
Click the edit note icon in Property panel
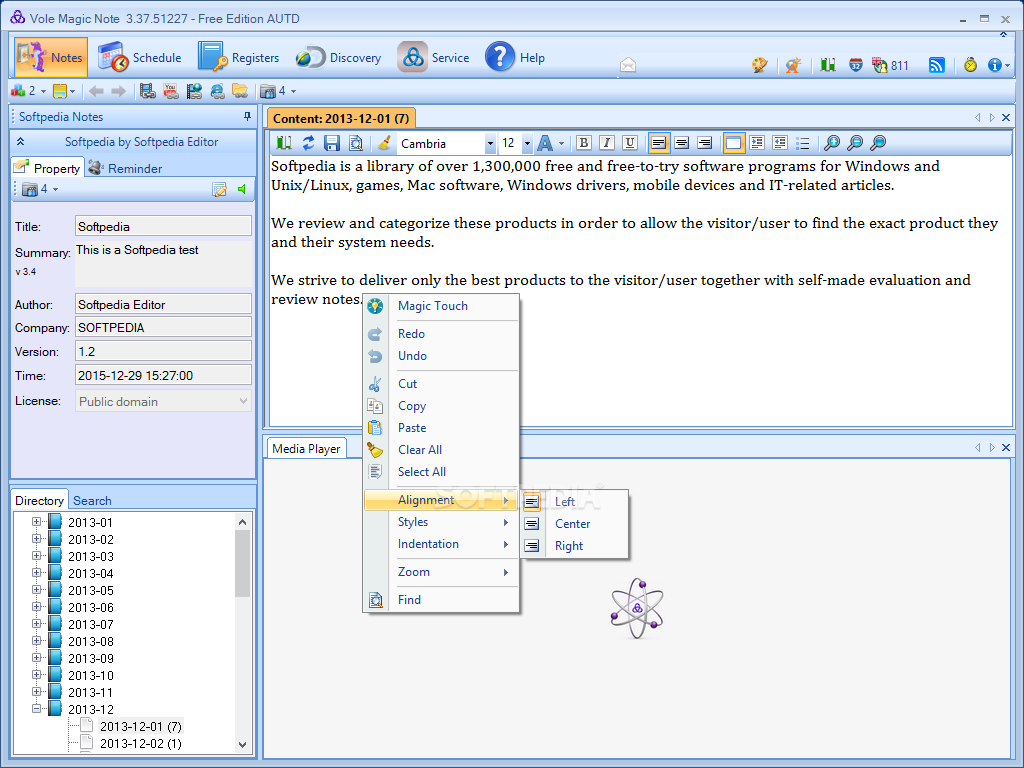tap(219, 189)
